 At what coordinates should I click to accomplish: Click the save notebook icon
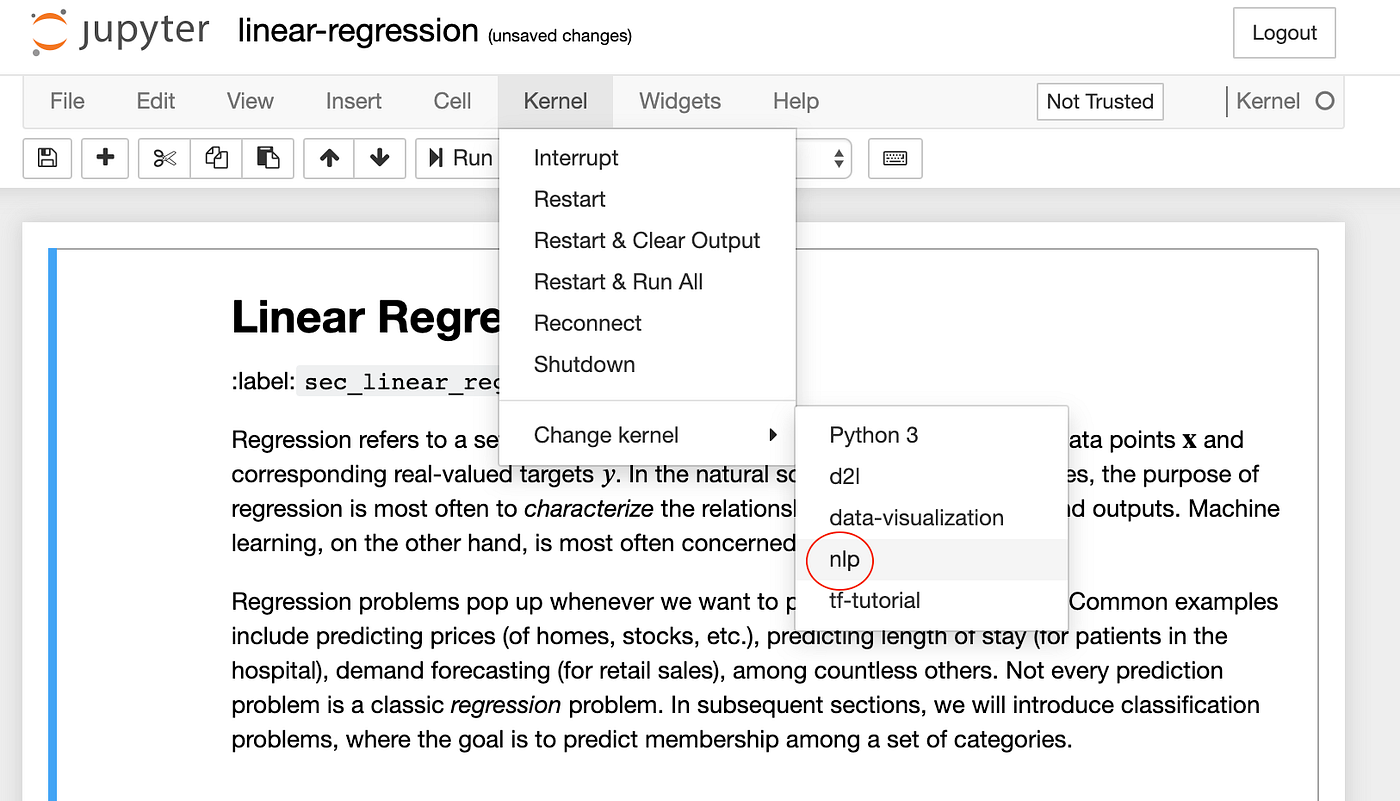(47, 158)
